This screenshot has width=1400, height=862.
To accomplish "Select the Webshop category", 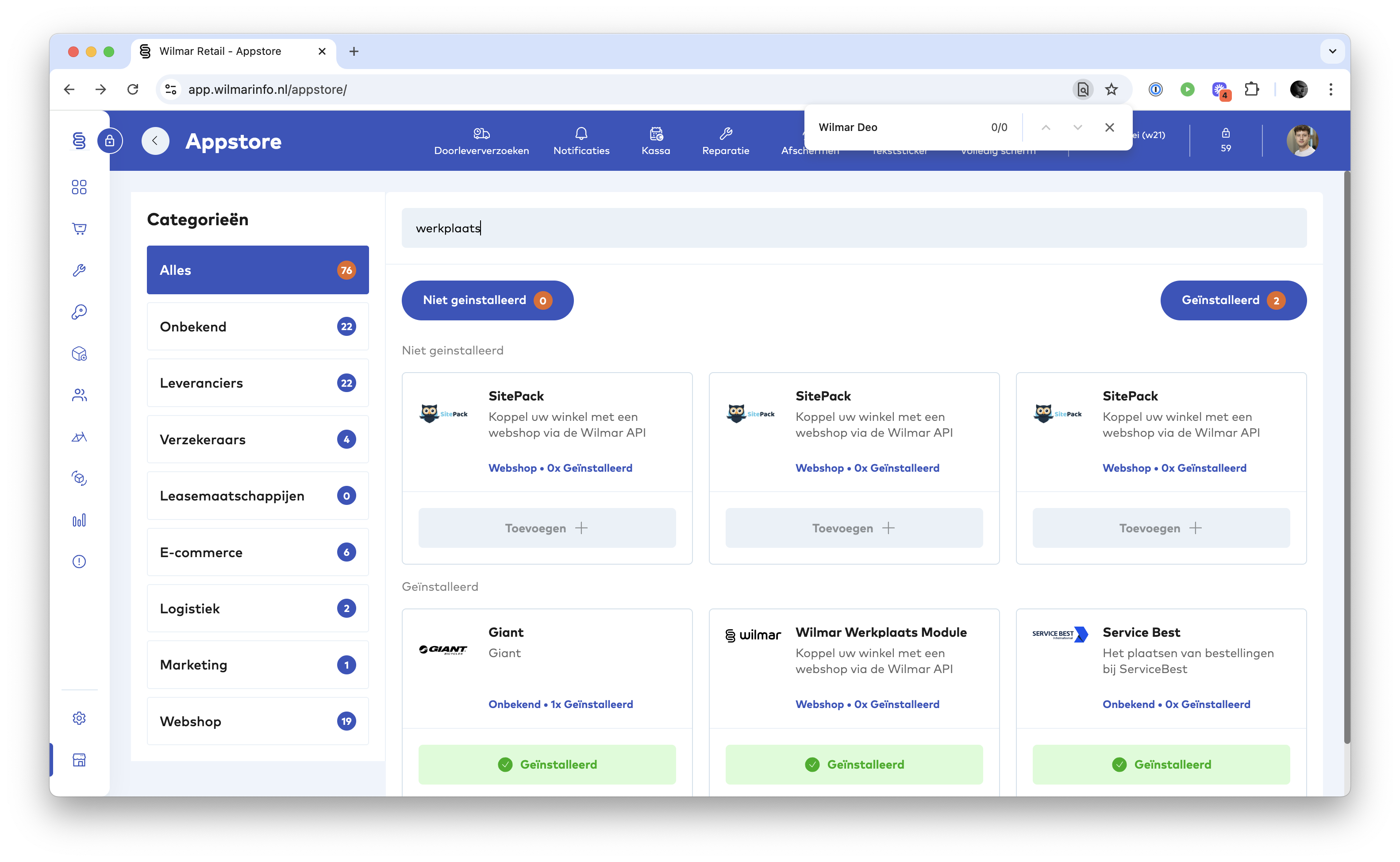I will (x=258, y=721).
